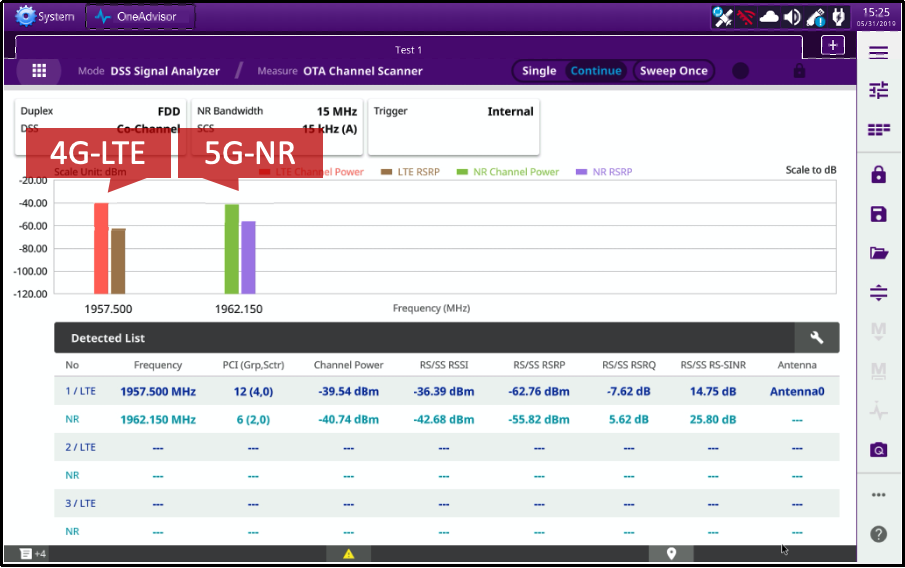905x568 pixels.
Task: Click the brown LTE RSRP bar
Action: point(118,261)
